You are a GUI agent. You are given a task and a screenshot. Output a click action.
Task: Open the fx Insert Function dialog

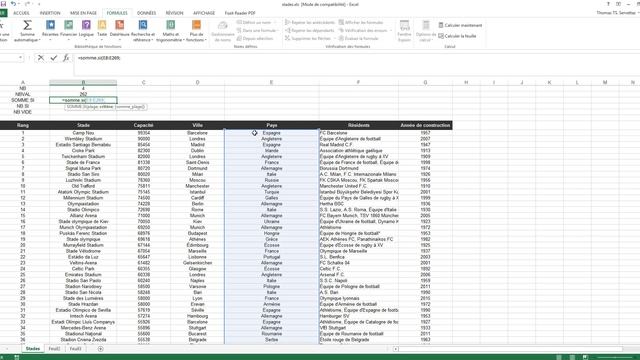tap(66, 58)
